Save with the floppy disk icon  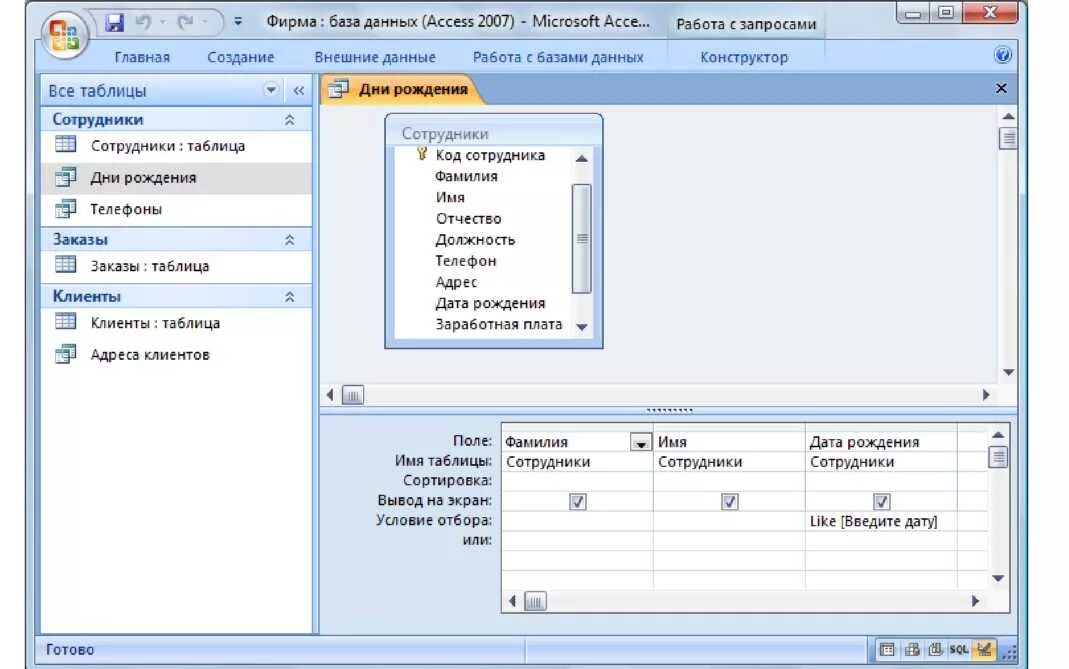click(x=114, y=23)
